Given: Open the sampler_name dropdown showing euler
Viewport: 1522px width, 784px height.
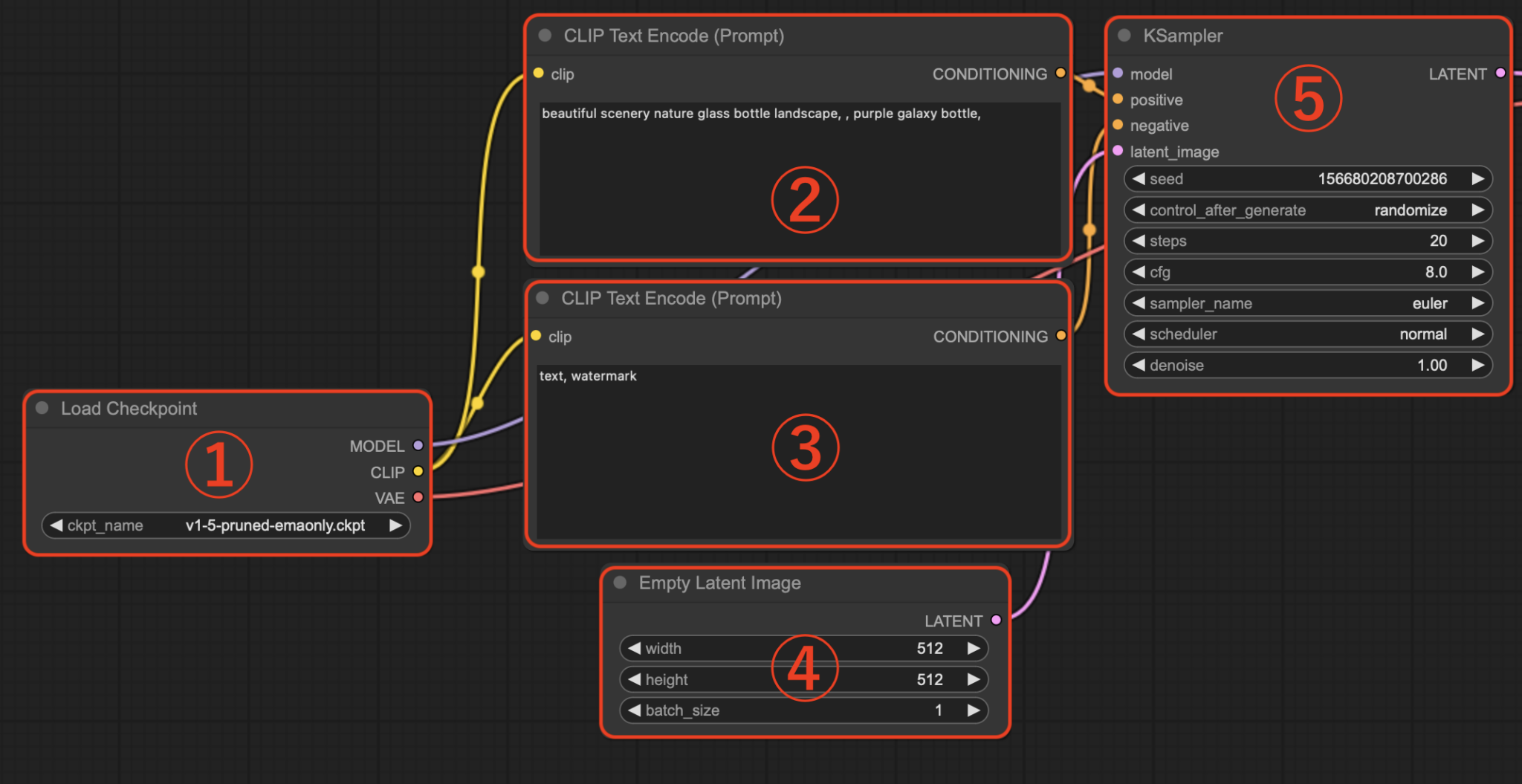Looking at the screenshot, I should tap(1307, 303).
